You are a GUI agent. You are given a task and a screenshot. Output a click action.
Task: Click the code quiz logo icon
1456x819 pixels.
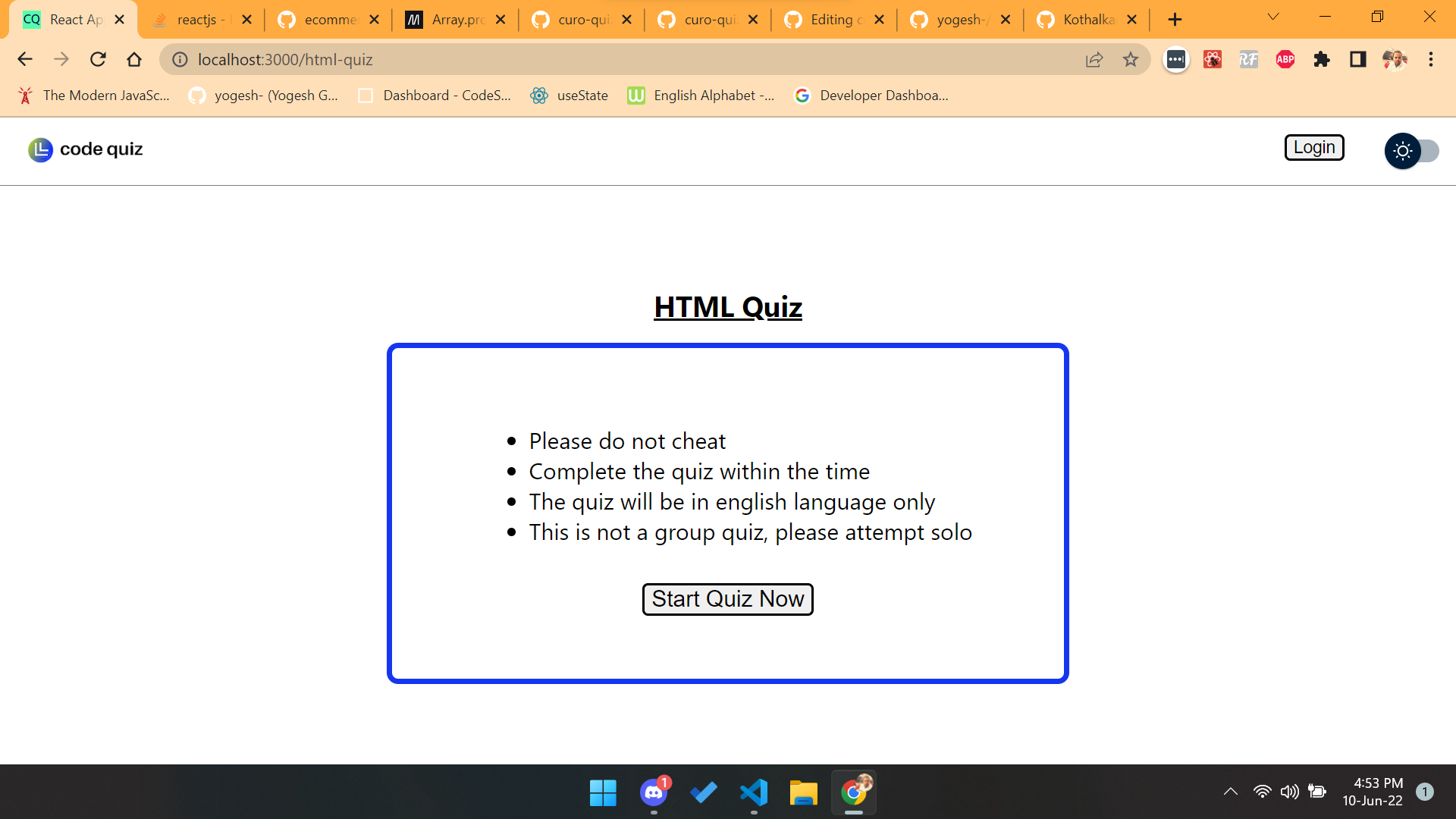(40, 149)
